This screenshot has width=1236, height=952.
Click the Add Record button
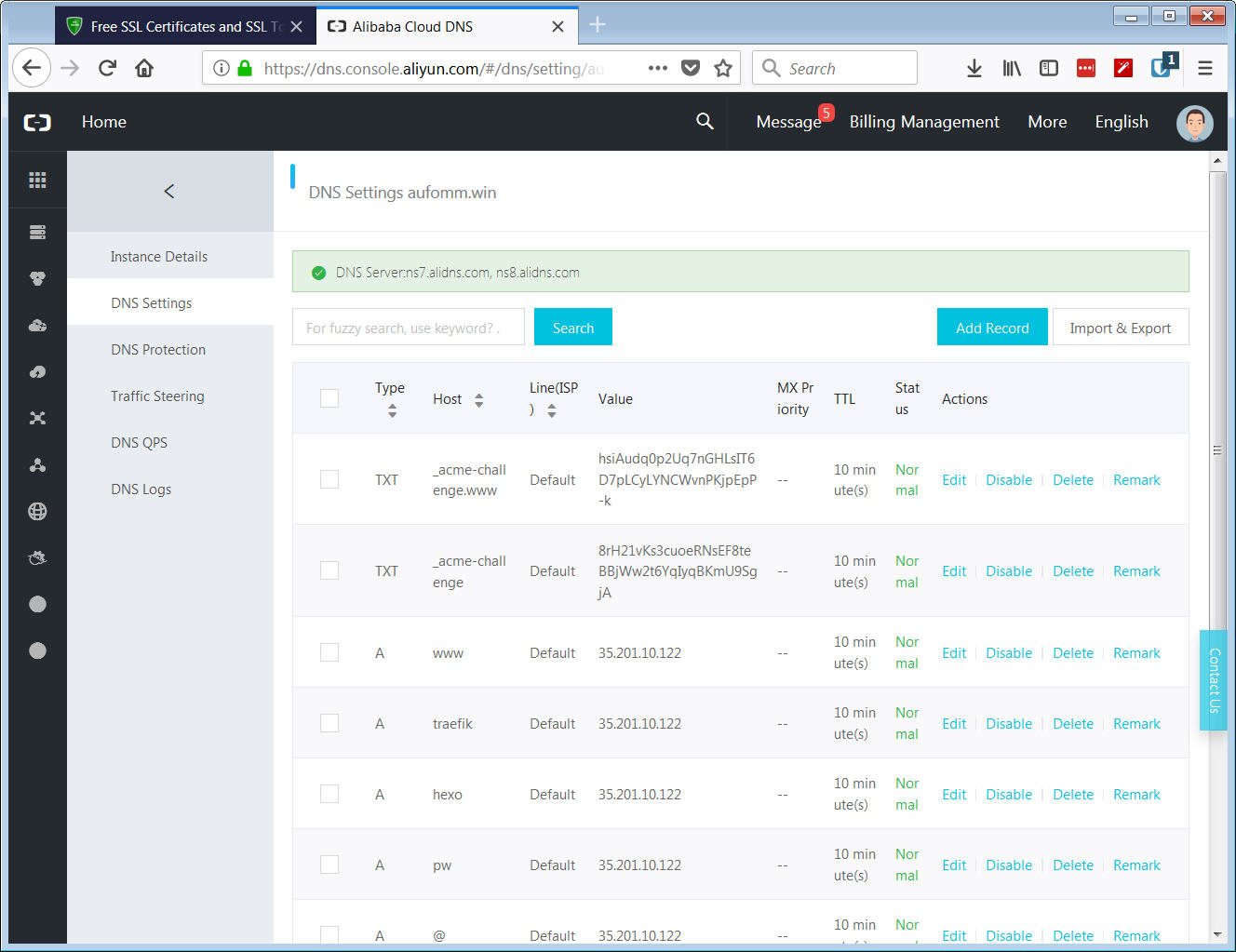(x=991, y=328)
